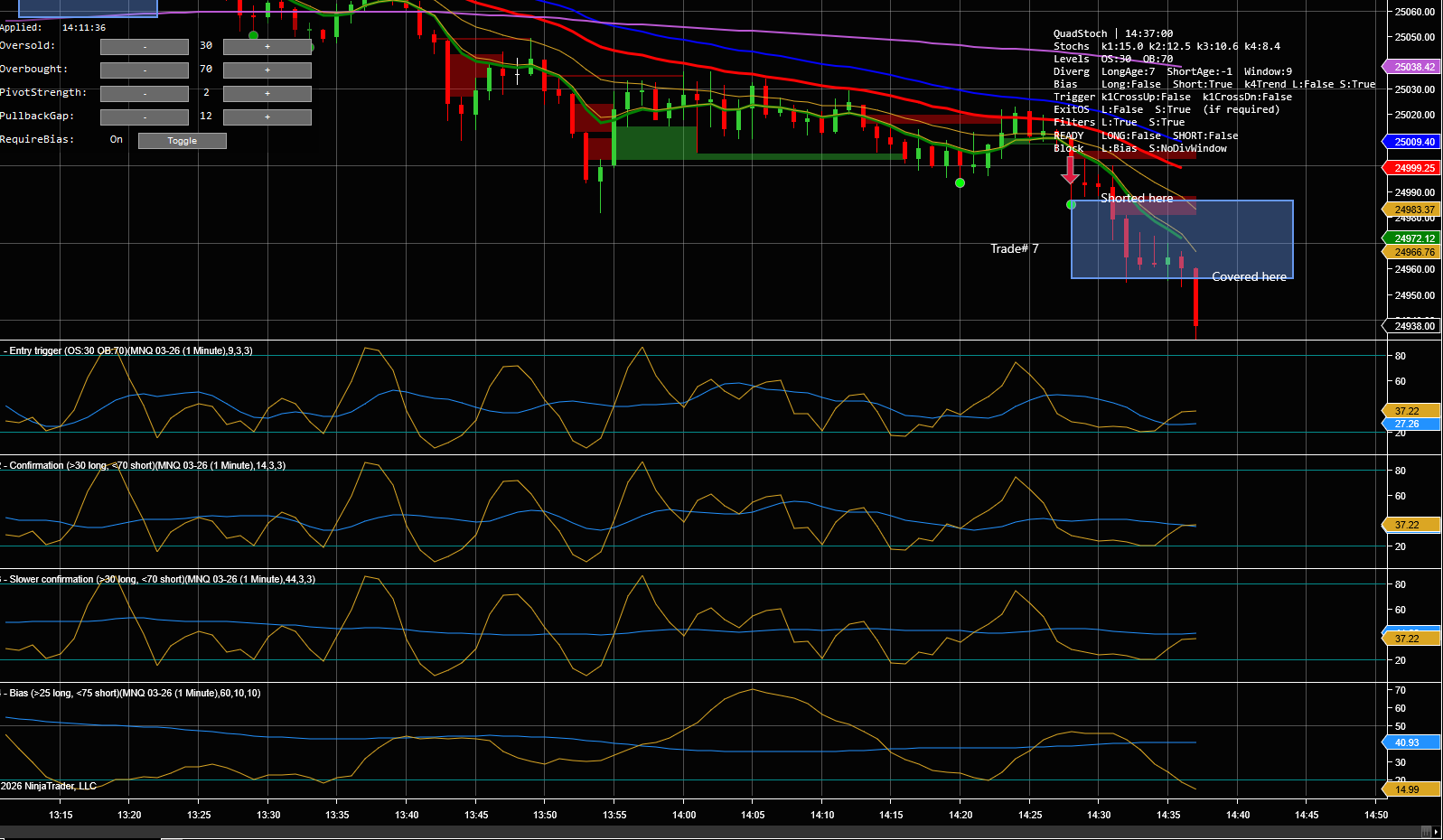Click the blue 27.26 stochastic marker
Screen dimensions: 1443x840
(x=1412, y=424)
